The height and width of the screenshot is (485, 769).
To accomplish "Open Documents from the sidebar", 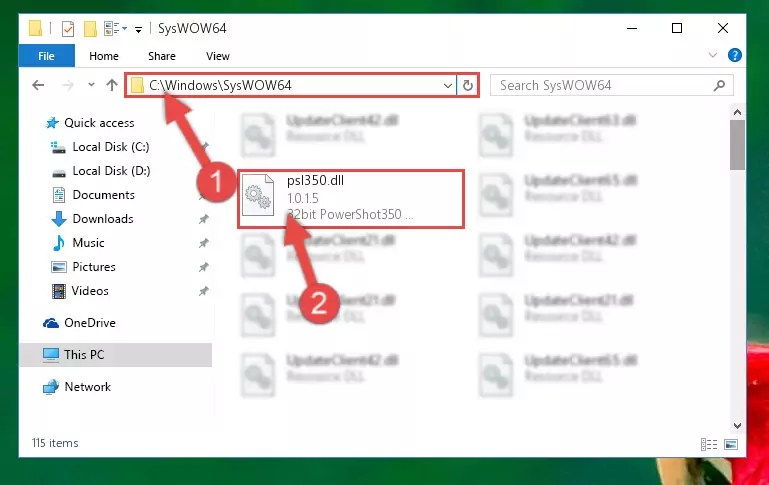I will click(103, 195).
